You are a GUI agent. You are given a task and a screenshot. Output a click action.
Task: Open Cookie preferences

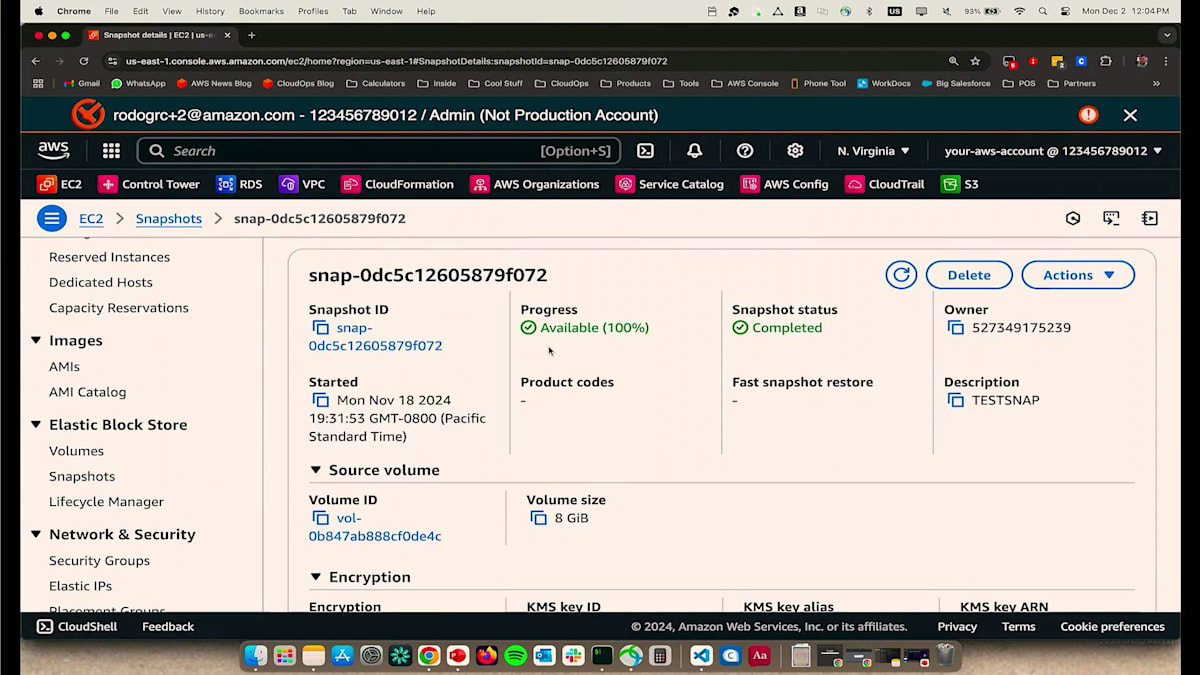(x=1112, y=627)
